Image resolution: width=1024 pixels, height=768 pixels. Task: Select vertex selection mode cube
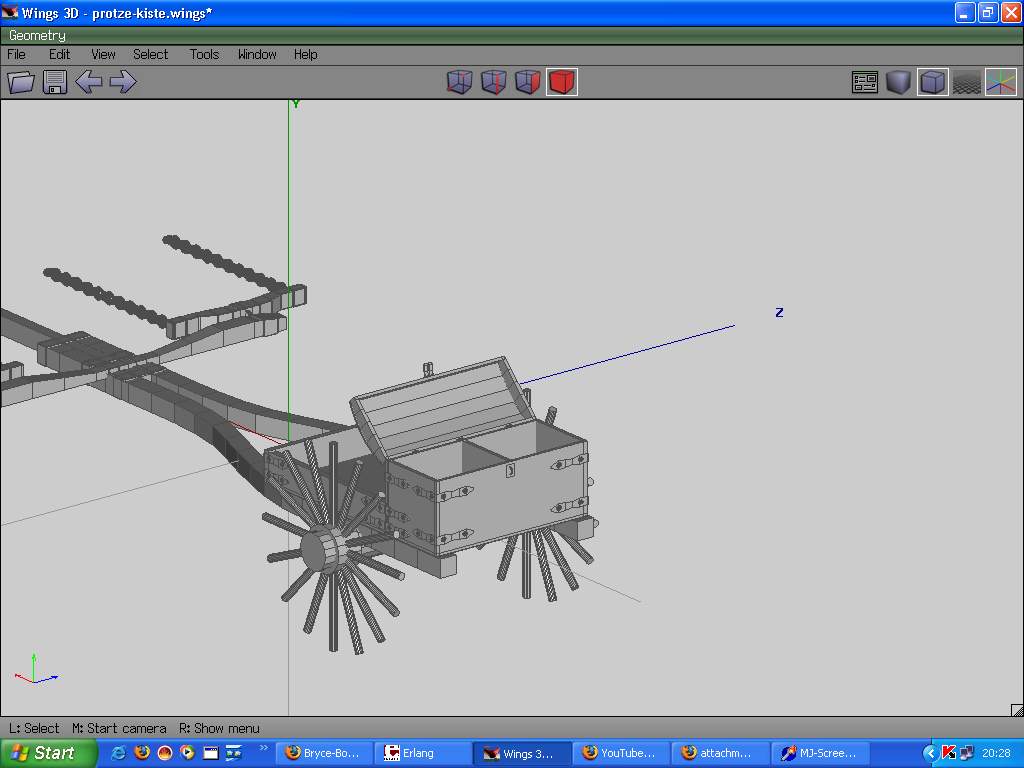coord(460,82)
